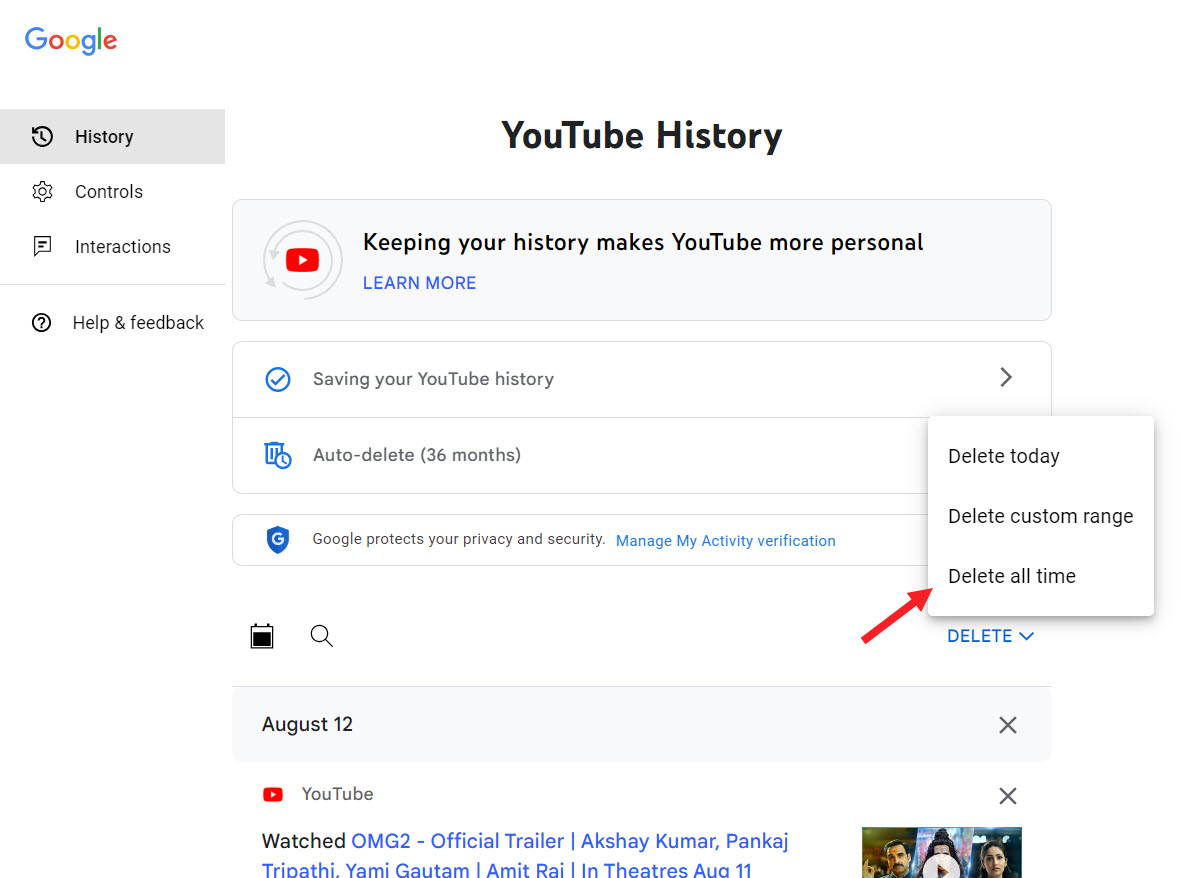Screen dimensions: 1181x878
Task: Expand the Saving history chevron arrow
Action: [1006, 377]
